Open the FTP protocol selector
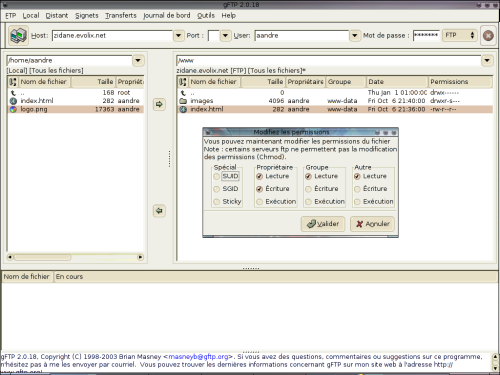This screenshot has width=500, height=375. point(459,35)
